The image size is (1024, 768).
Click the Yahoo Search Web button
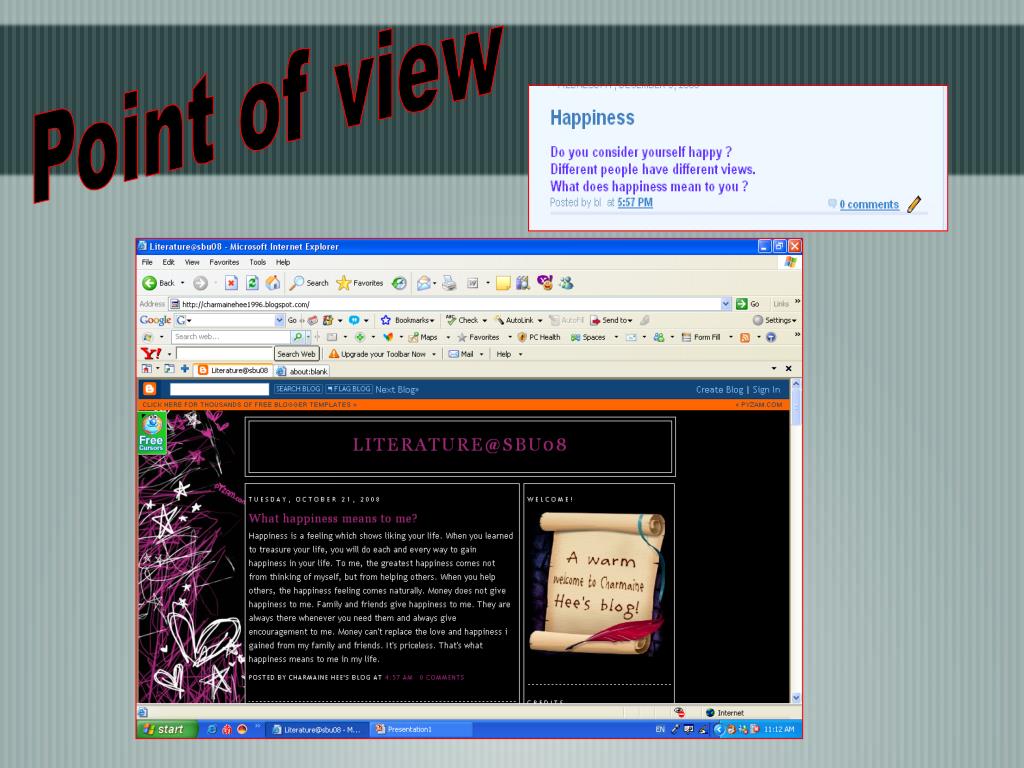(x=296, y=353)
